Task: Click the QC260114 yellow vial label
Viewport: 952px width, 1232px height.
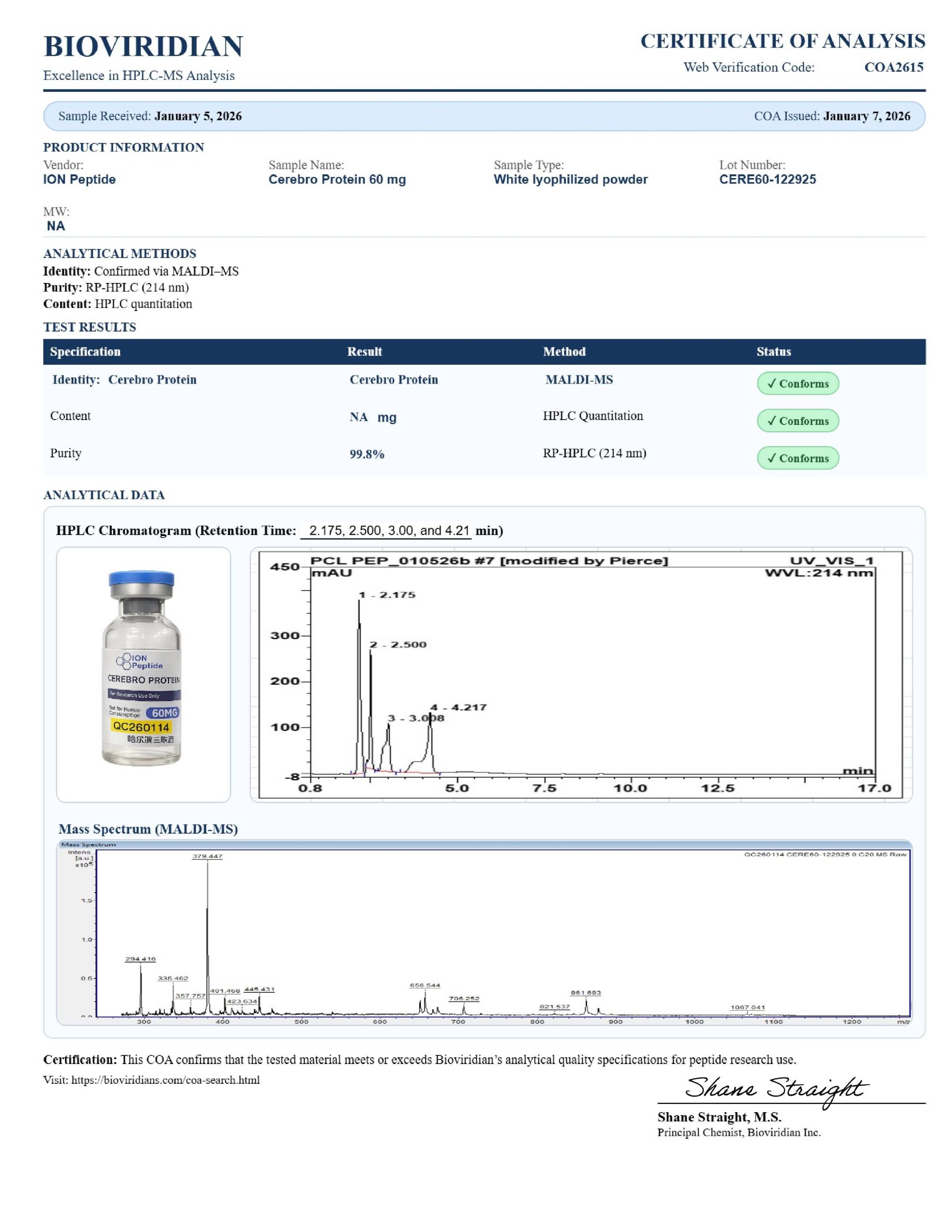Action: pos(141,727)
